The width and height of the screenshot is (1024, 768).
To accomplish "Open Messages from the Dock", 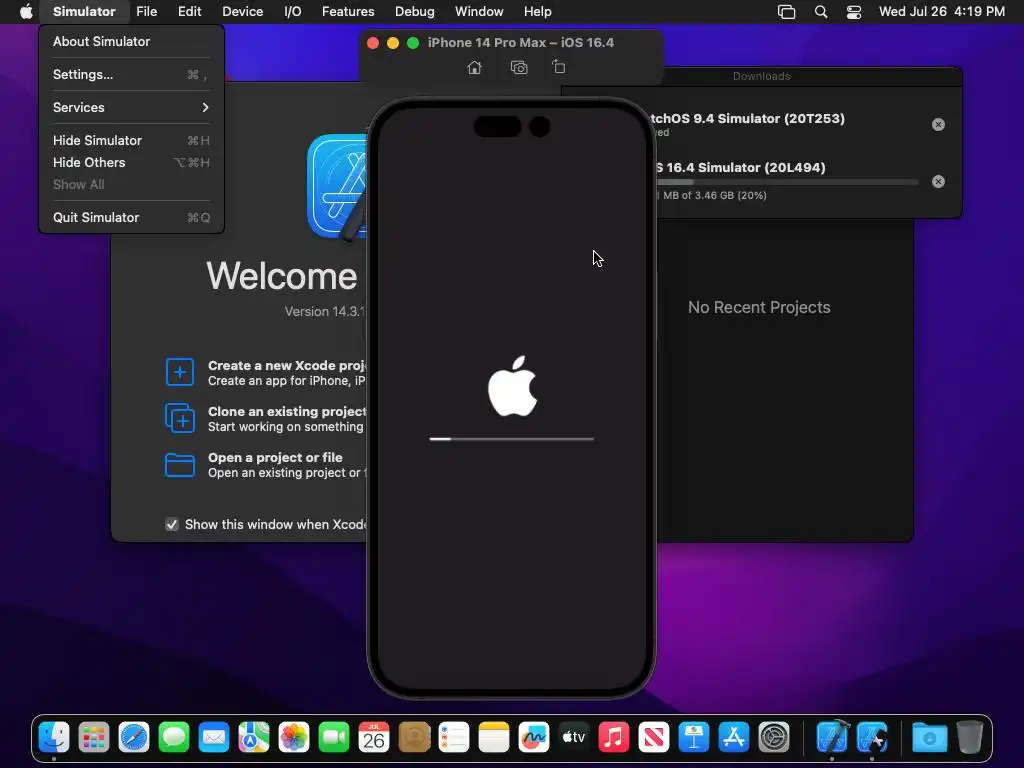I will click(174, 738).
